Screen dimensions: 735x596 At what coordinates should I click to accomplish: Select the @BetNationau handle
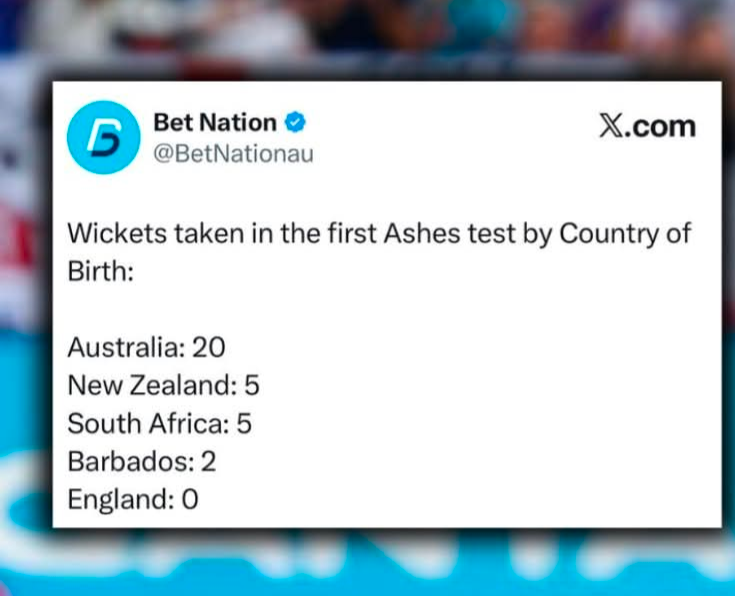point(233,155)
